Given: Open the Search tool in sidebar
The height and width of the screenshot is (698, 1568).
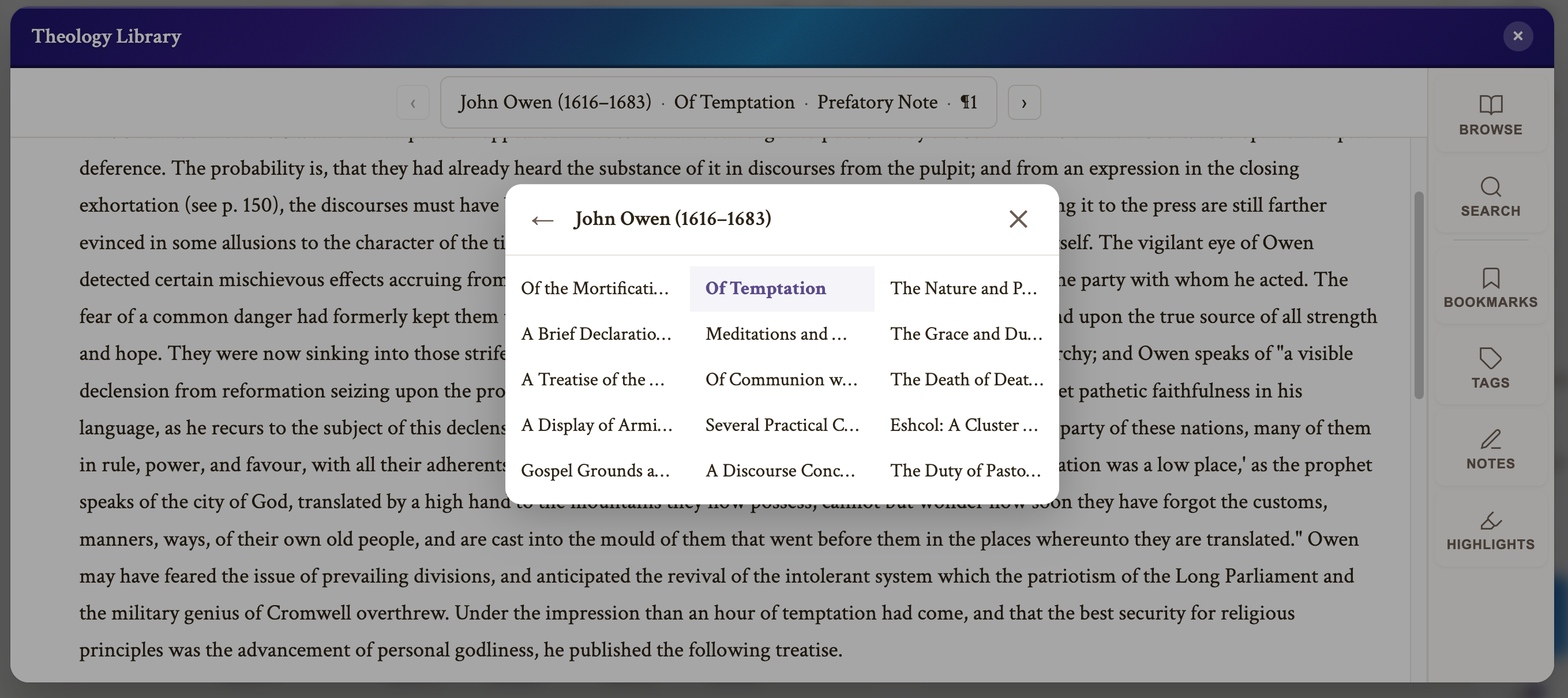Looking at the screenshot, I should (1490, 196).
